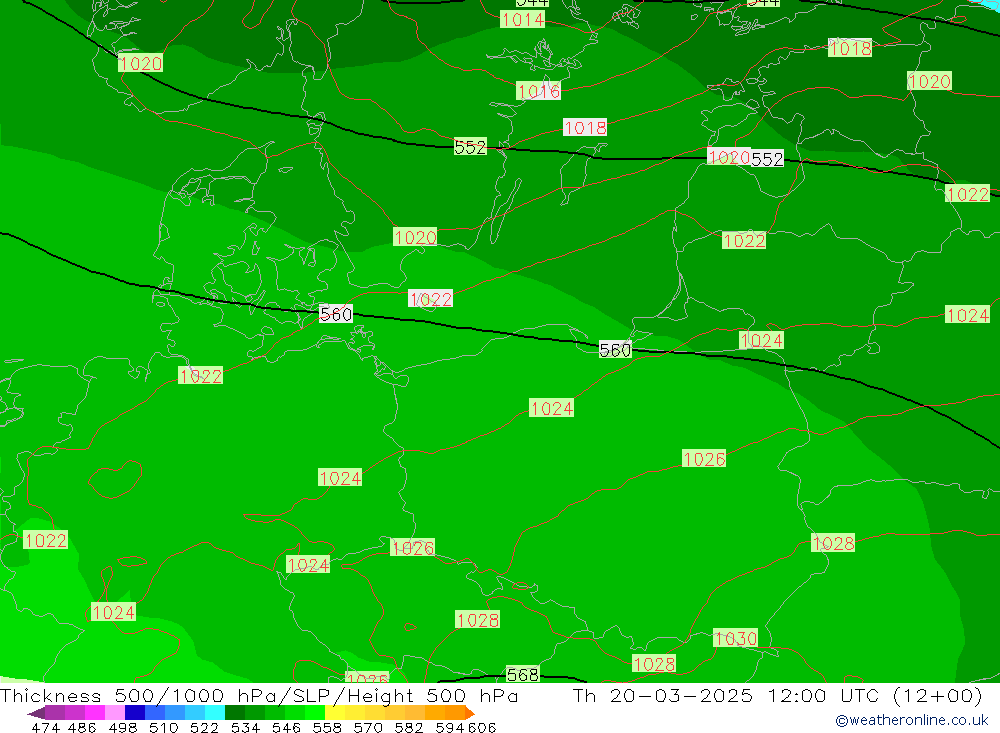Select the 1026 label right of 1024 cluster
The image size is (1000, 733).
click(x=412, y=548)
